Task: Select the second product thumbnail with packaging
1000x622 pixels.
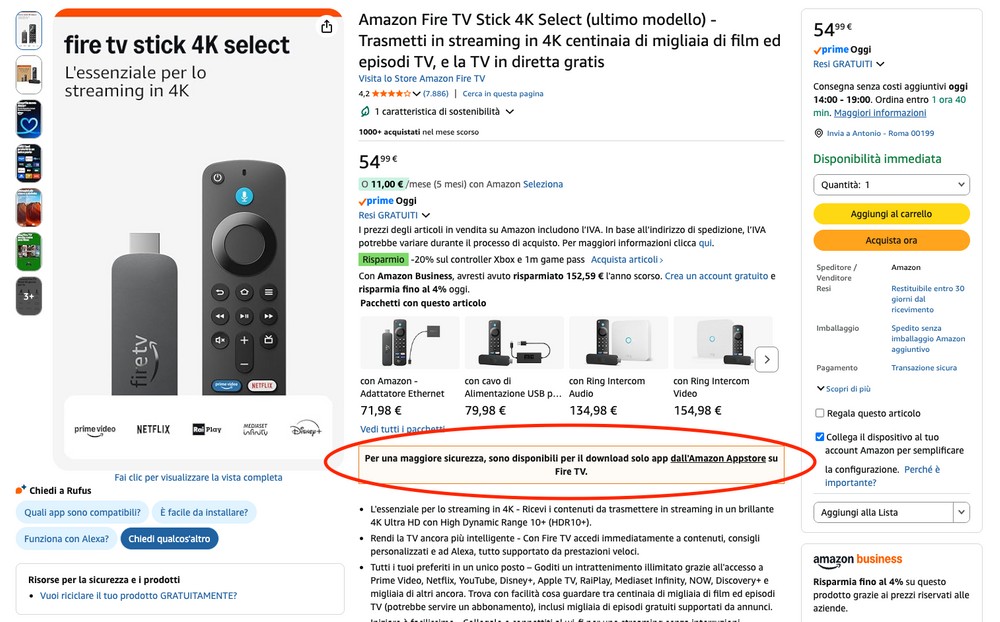Action: coord(29,74)
